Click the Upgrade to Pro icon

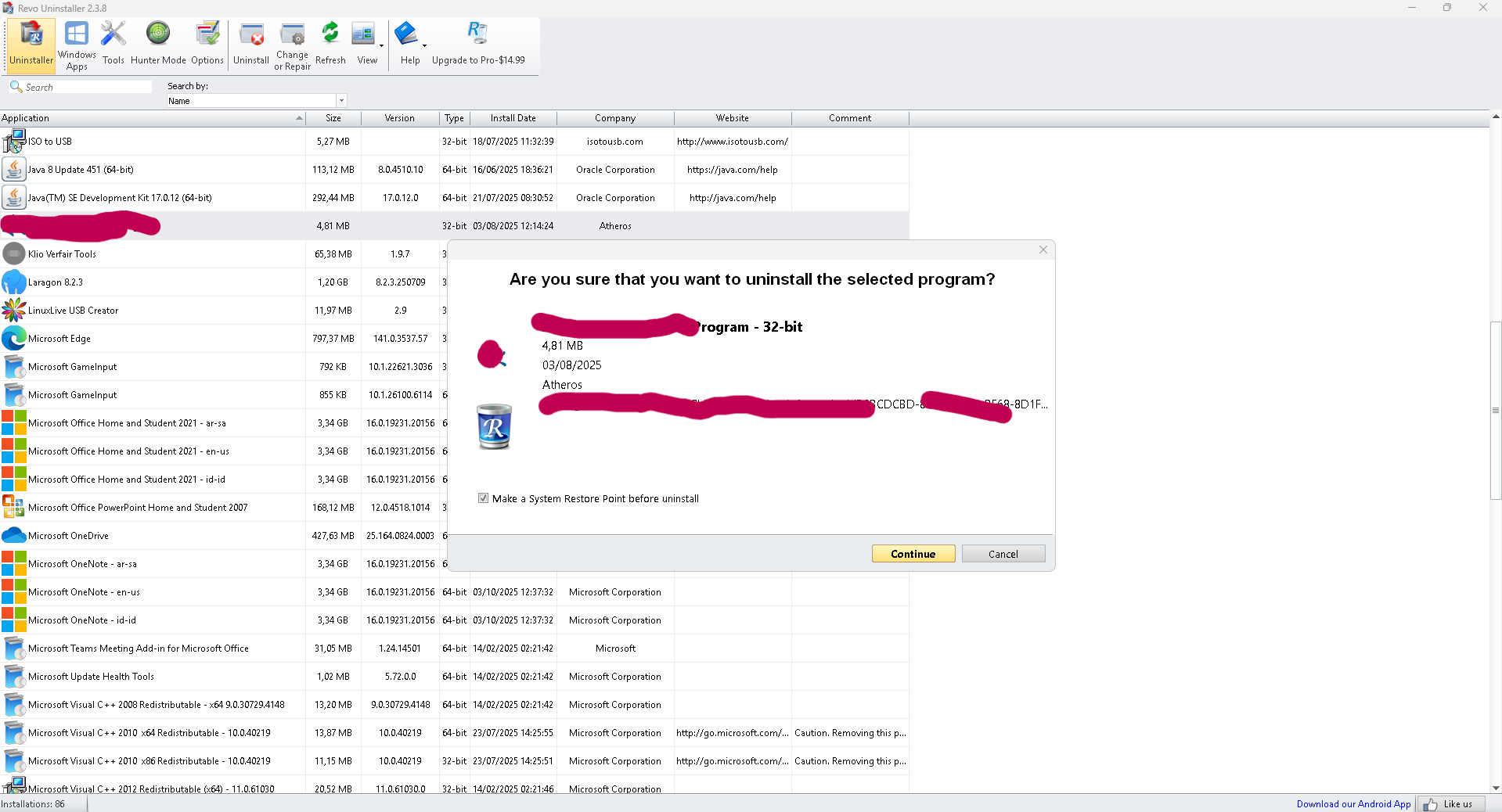478,45
